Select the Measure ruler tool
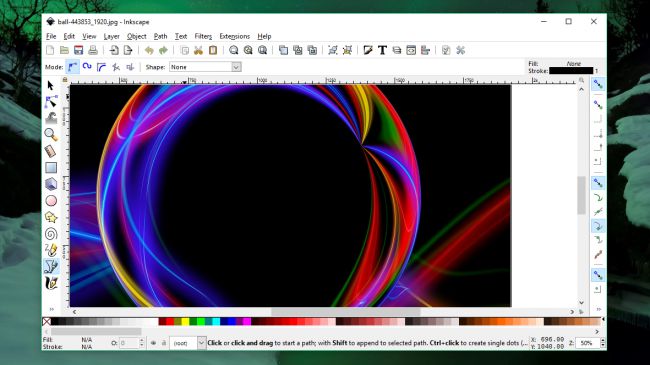This screenshot has width=650, height=365. [51, 151]
